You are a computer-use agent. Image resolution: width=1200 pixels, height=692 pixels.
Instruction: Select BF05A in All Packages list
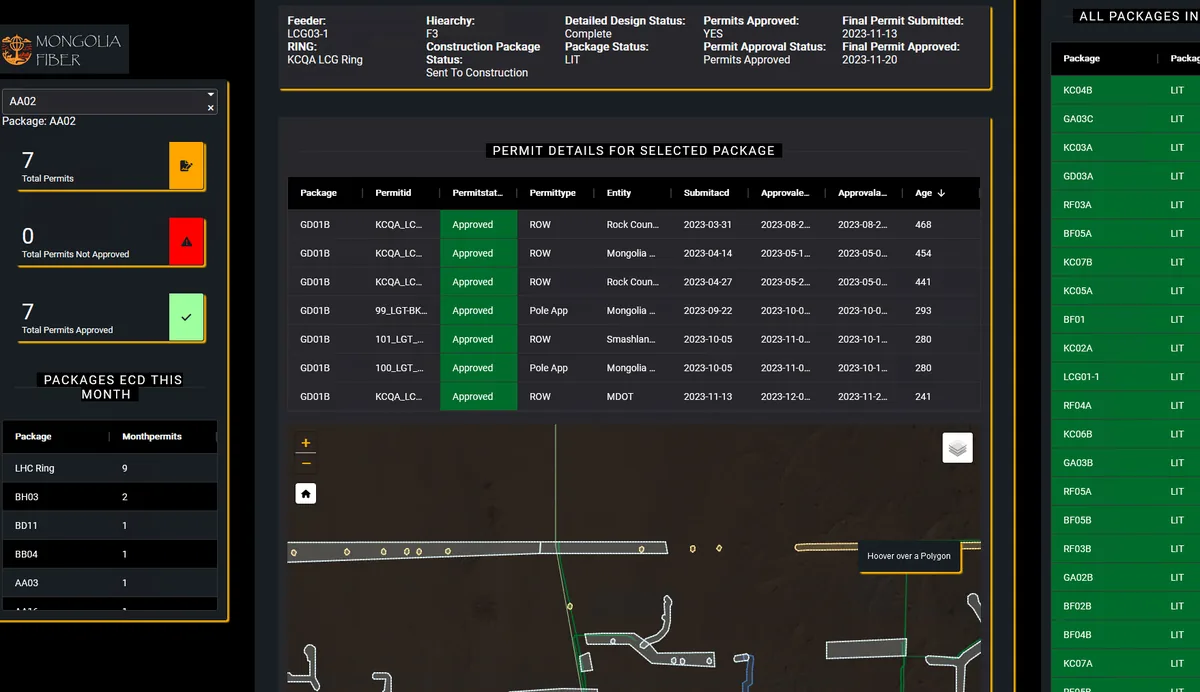pyautogui.click(x=1125, y=234)
